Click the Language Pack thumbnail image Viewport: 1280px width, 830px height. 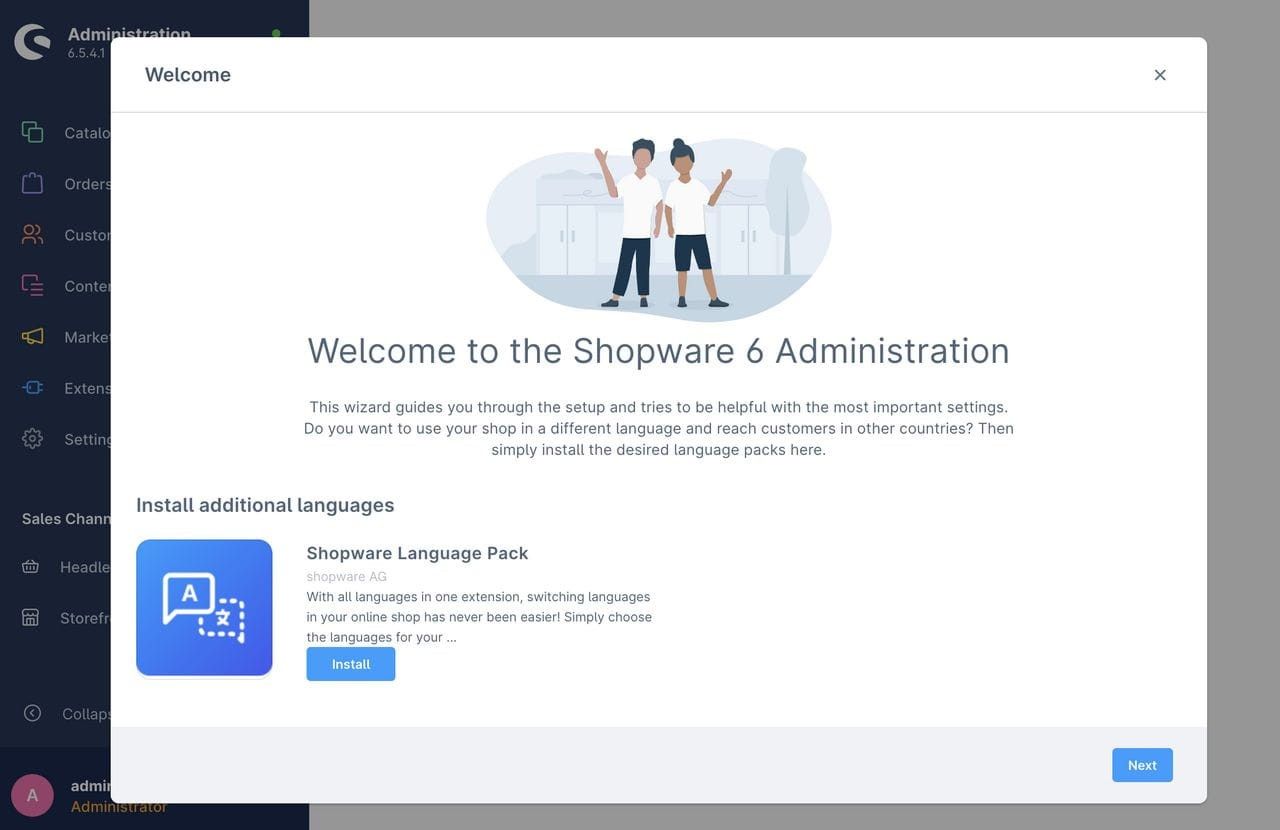click(x=204, y=608)
